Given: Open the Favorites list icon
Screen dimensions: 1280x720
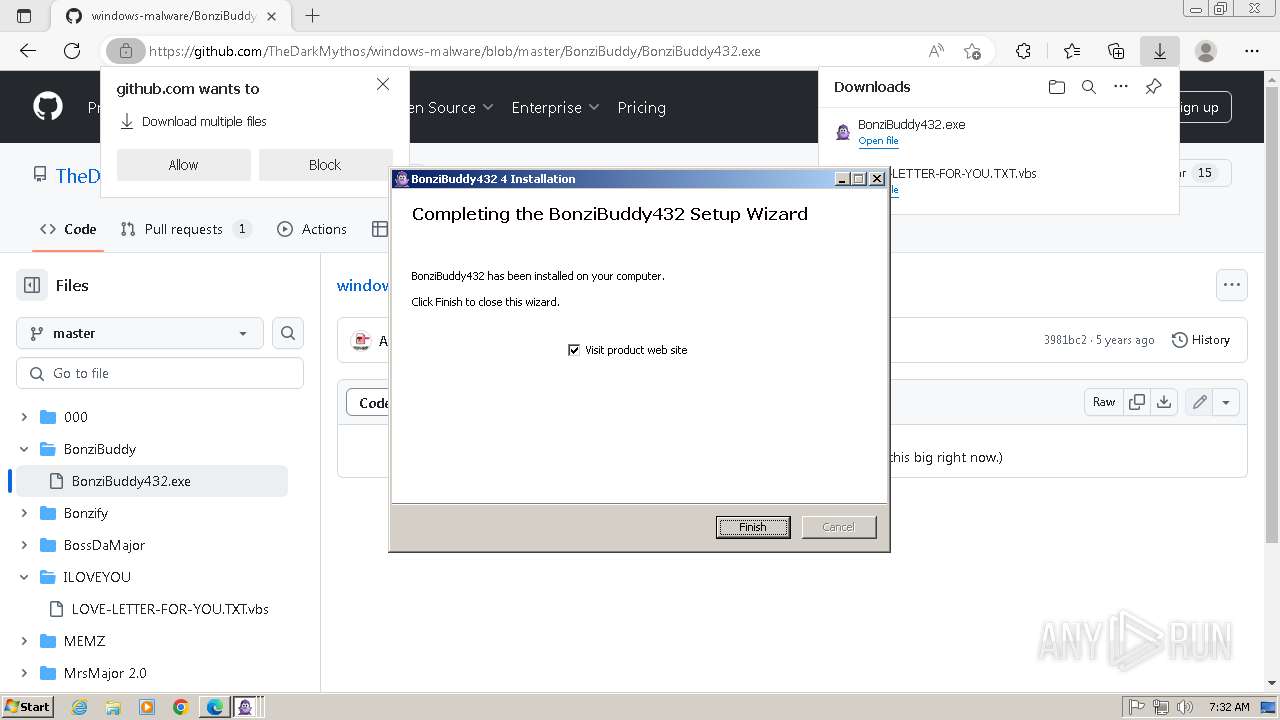Looking at the screenshot, I should coord(1072,51).
